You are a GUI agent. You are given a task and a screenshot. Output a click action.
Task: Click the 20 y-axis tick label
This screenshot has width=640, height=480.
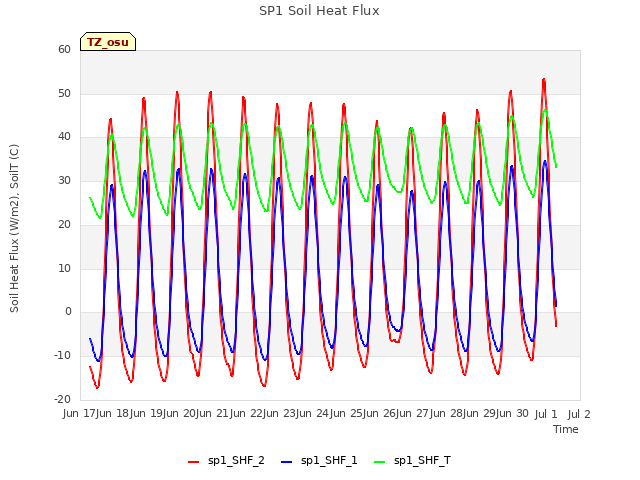point(64,224)
